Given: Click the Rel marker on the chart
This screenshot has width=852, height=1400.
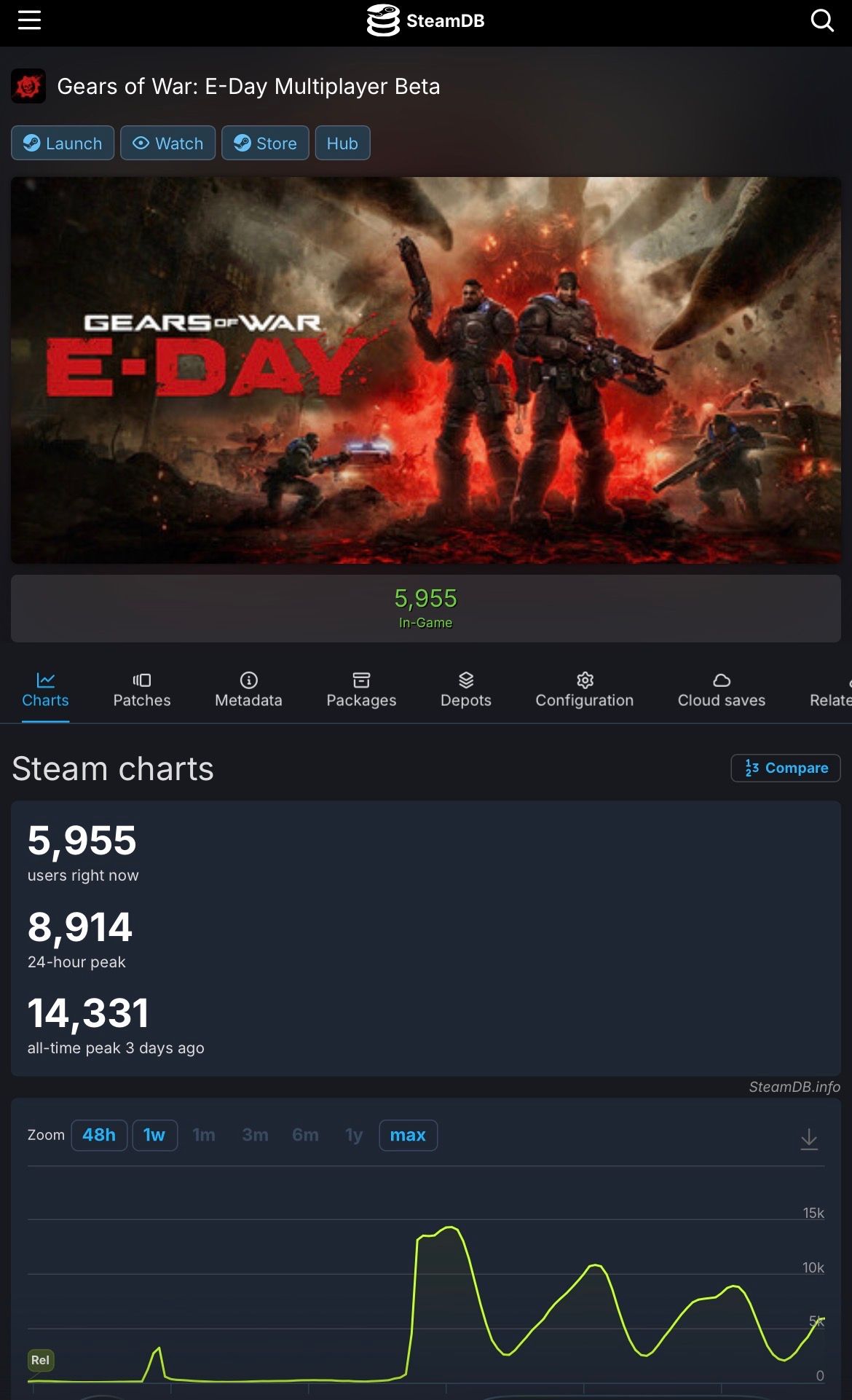Looking at the screenshot, I should click(41, 1360).
